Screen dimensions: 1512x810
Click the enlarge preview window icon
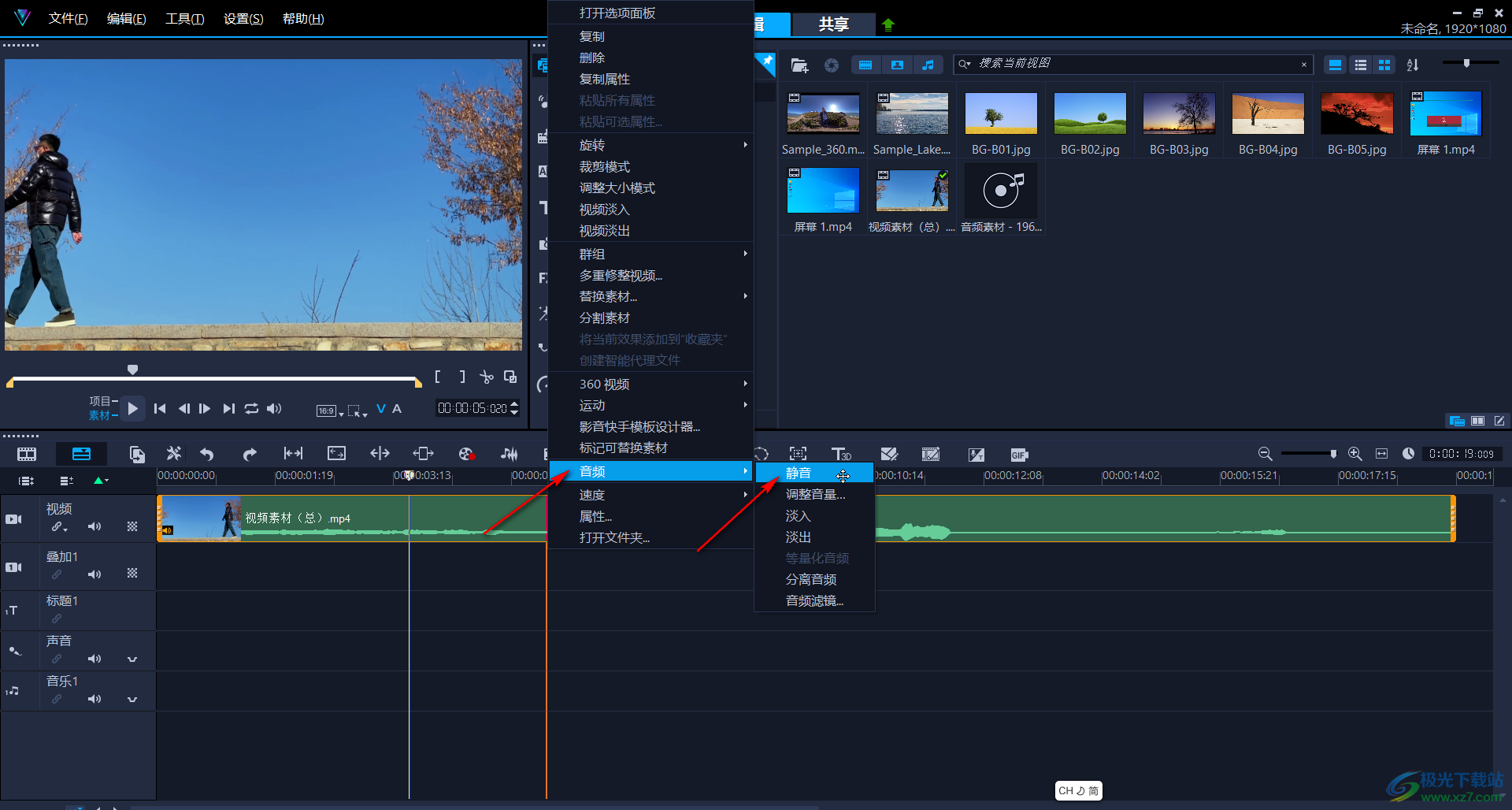[x=510, y=377]
